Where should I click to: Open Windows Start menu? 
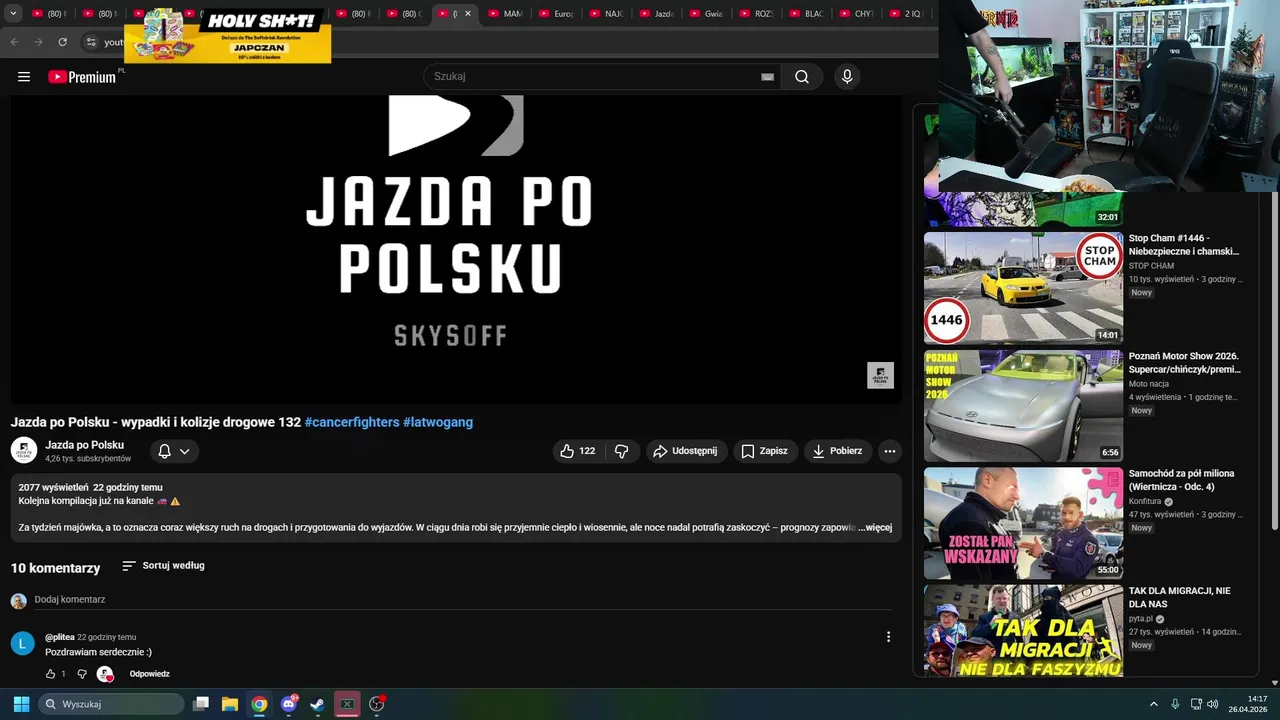21,704
